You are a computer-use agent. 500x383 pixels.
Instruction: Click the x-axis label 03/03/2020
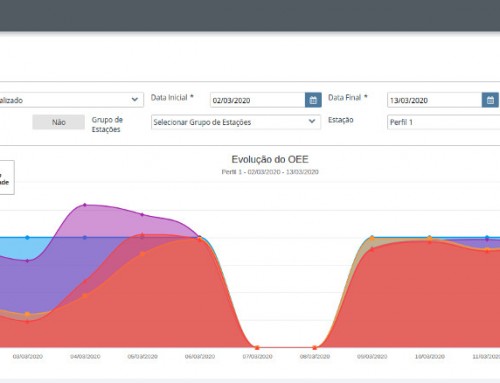click(28, 356)
